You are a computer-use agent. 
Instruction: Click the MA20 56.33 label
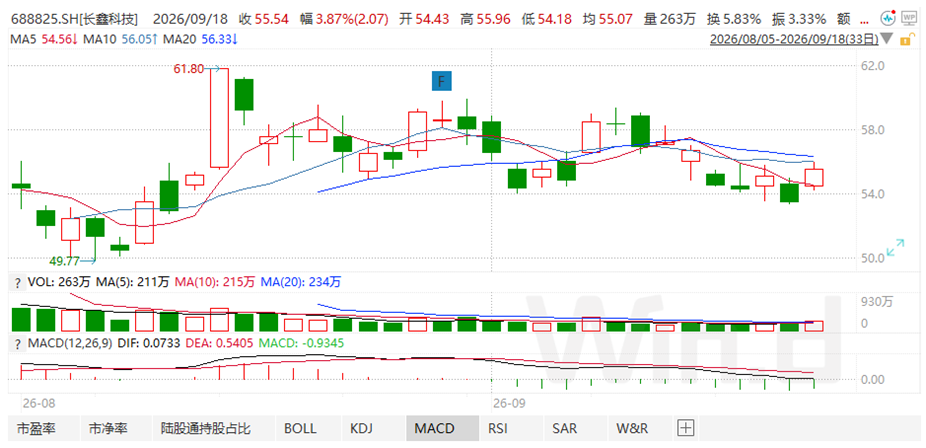coord(200,40)
